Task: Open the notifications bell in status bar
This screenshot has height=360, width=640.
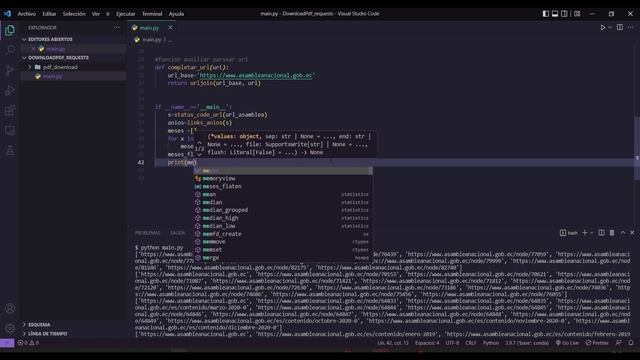Action: click(631, 343)
